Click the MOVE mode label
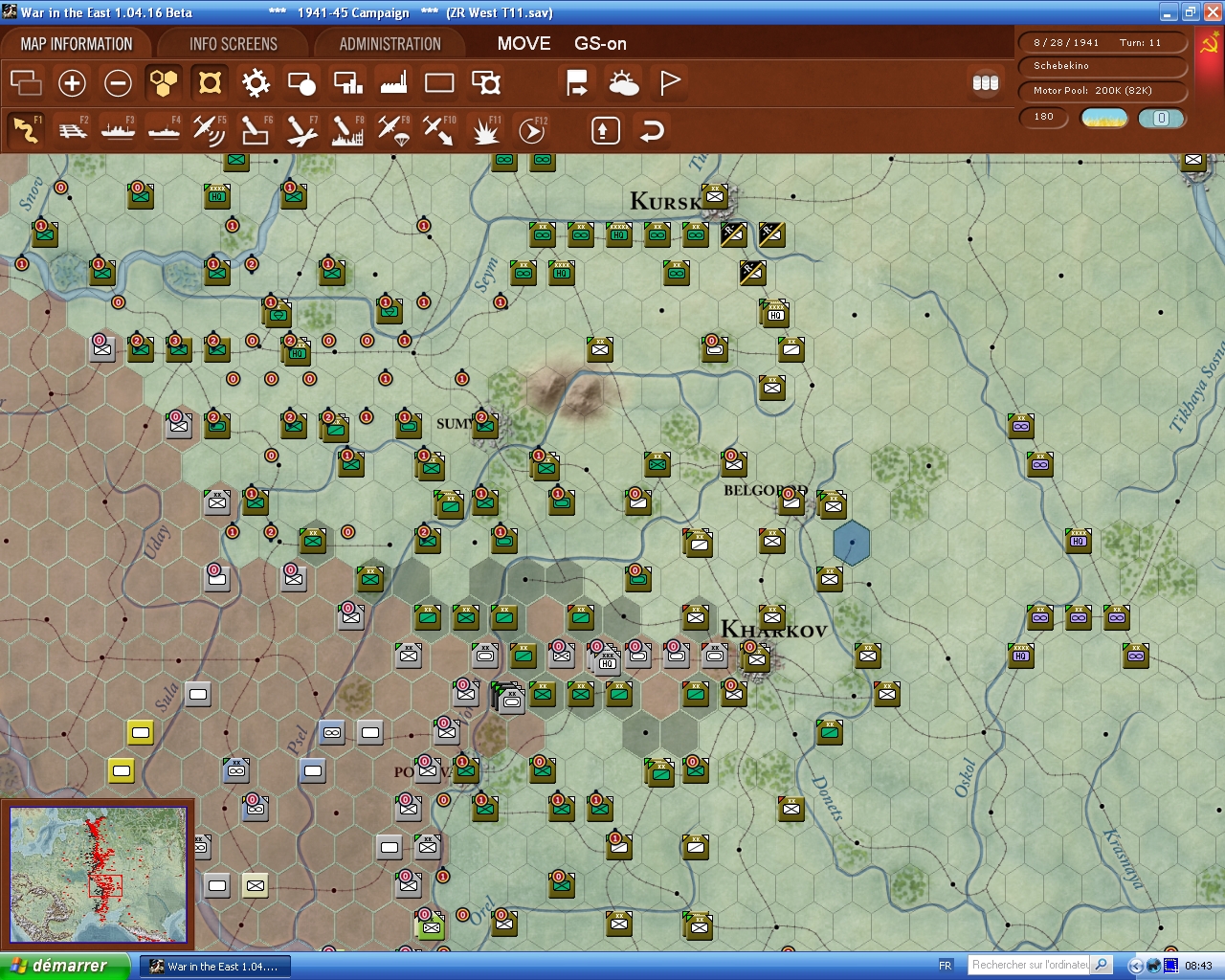Viewport: 1225px width, 980px height. coord(524,44)
